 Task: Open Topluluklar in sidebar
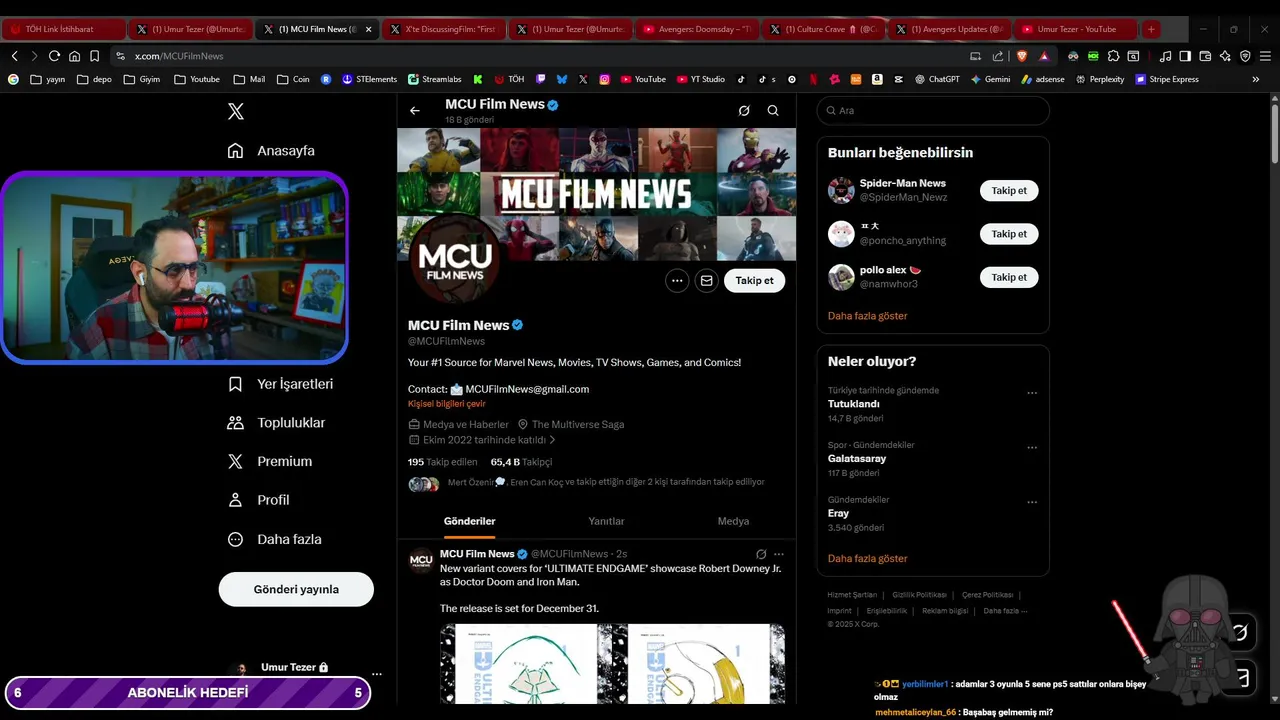276,423
